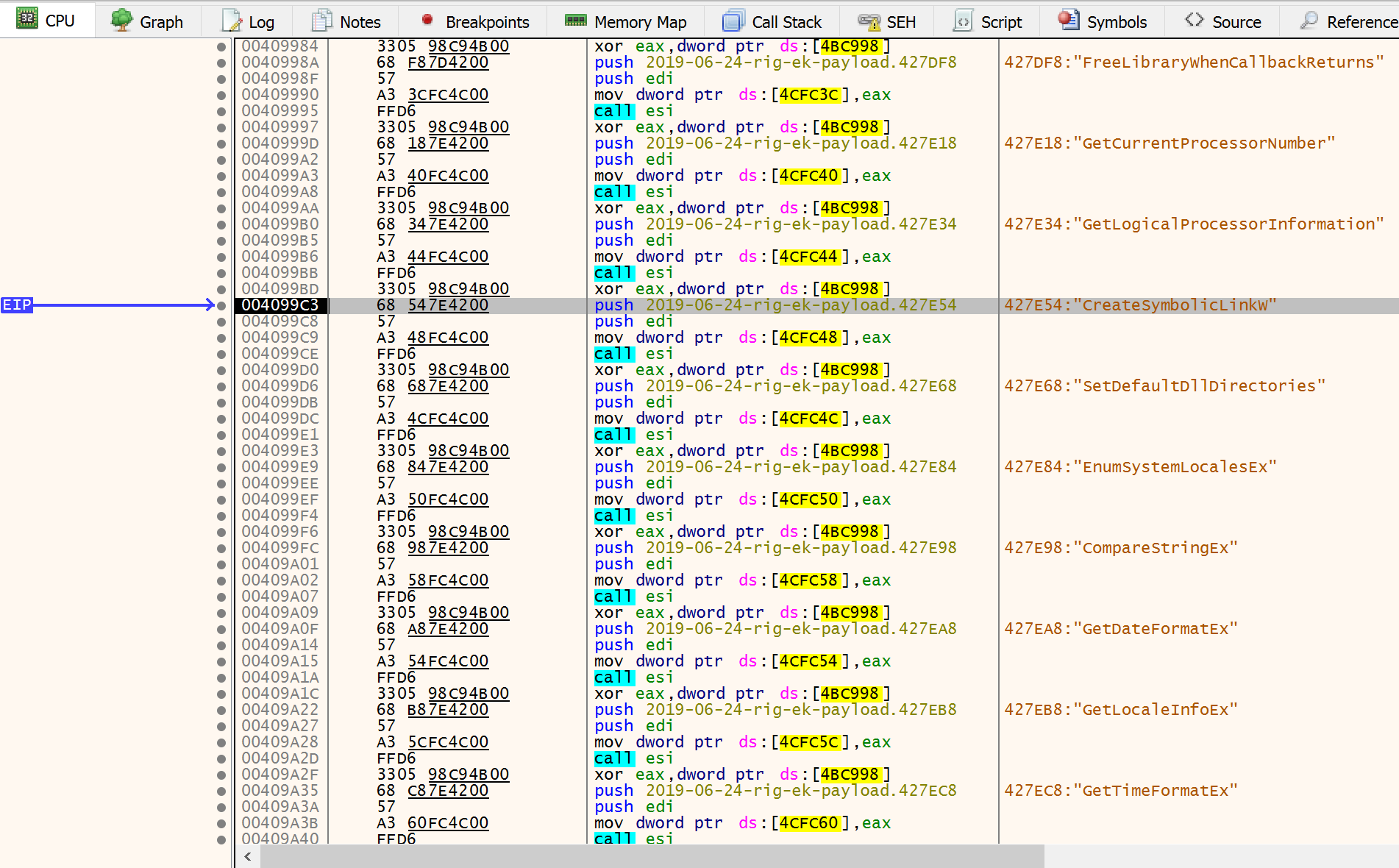
Task: Click the Notes tab notepad icon
Action: coord(321,21)
